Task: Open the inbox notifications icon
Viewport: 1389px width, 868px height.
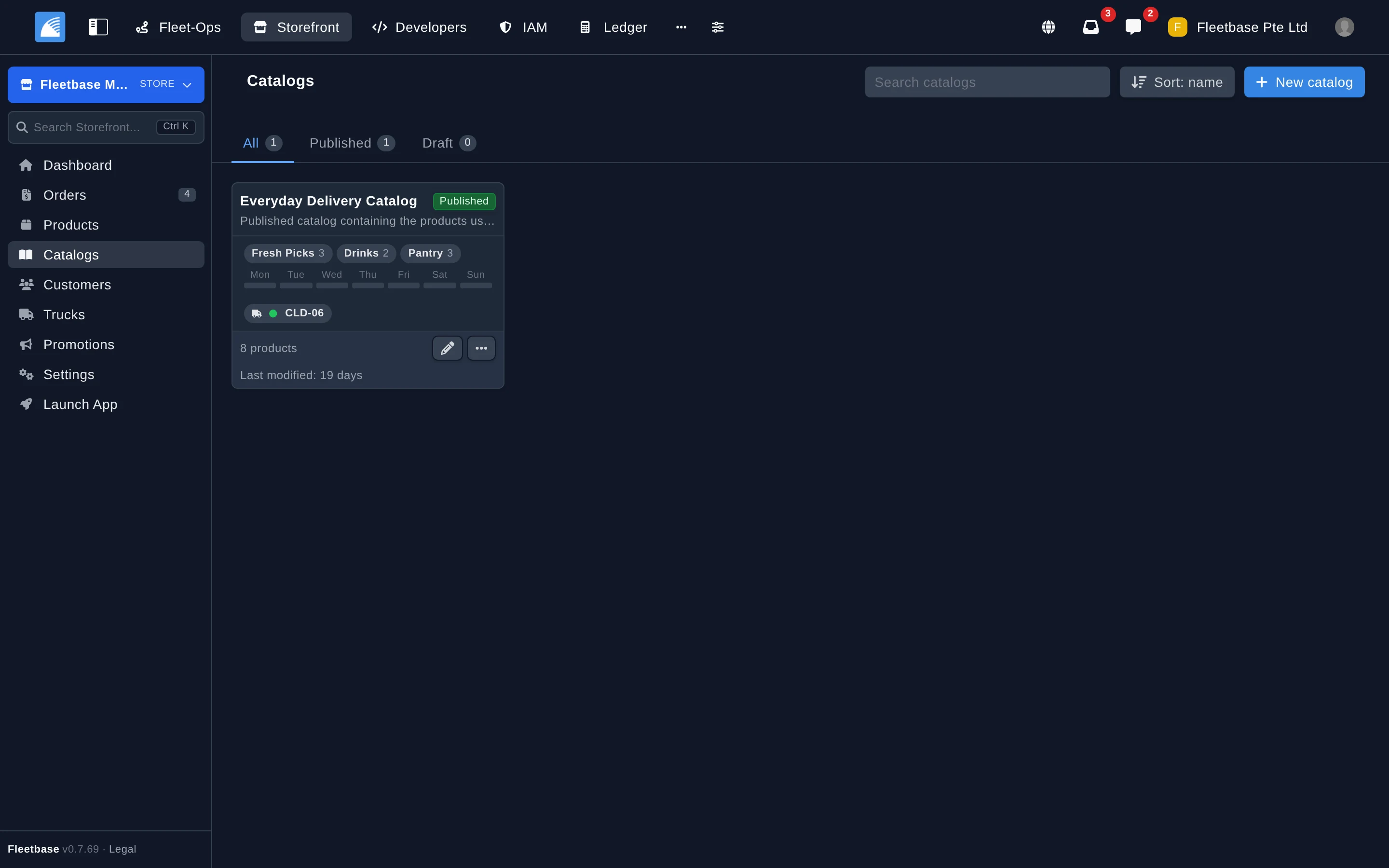Action: click(1090, 27)
